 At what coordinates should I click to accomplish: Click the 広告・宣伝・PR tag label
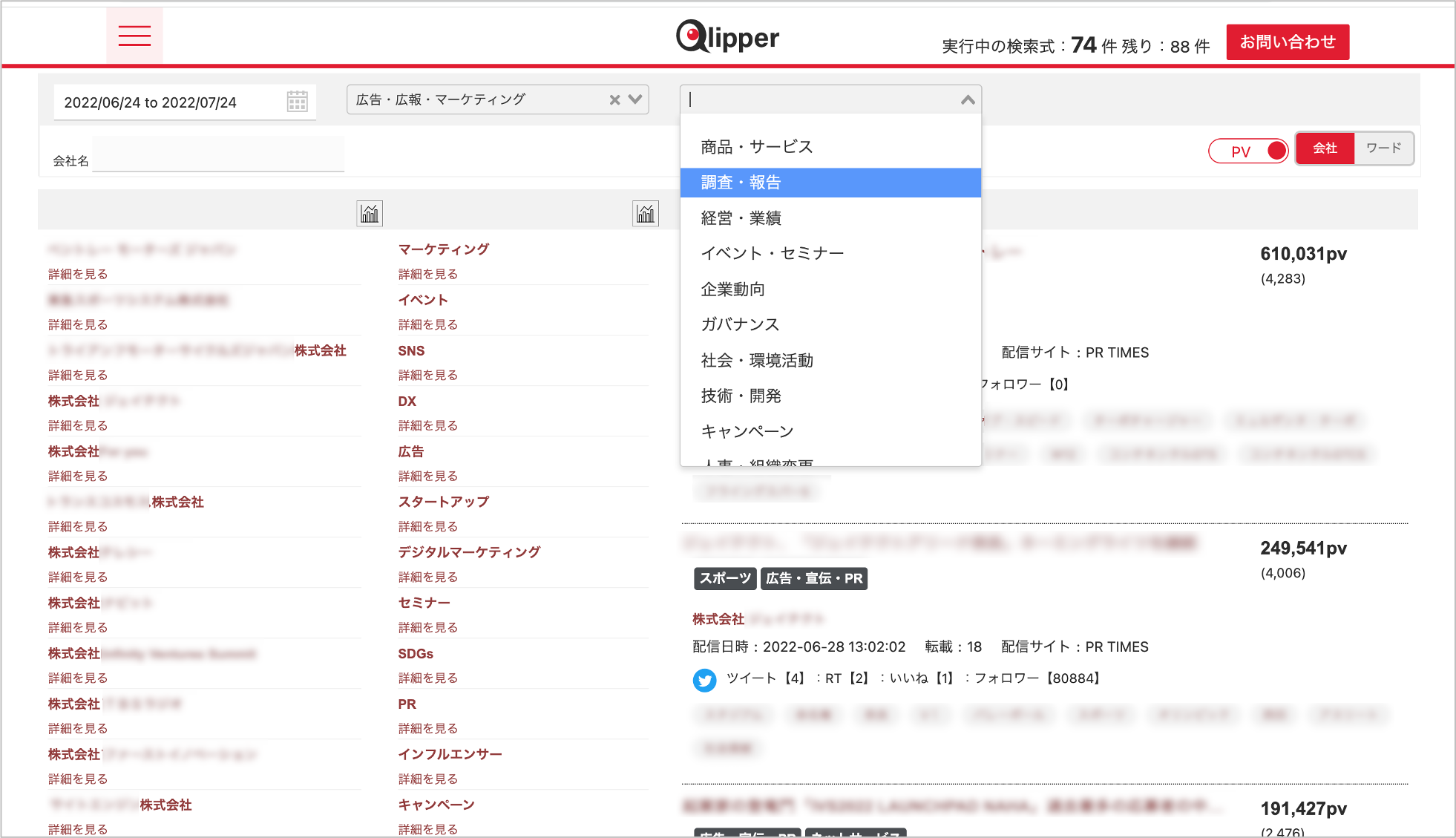(x=813, y=578)
